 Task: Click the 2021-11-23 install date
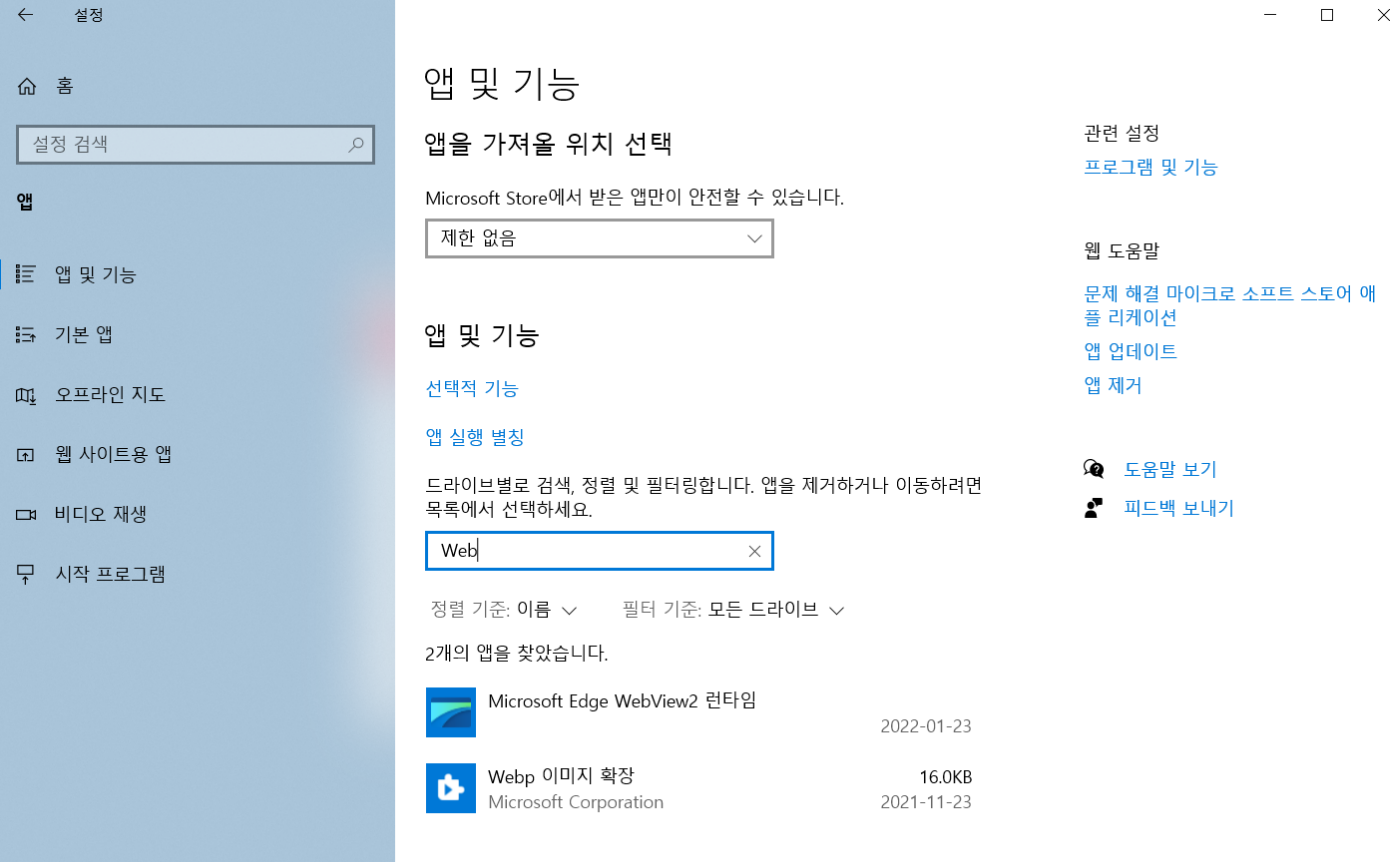coord(926,802)
